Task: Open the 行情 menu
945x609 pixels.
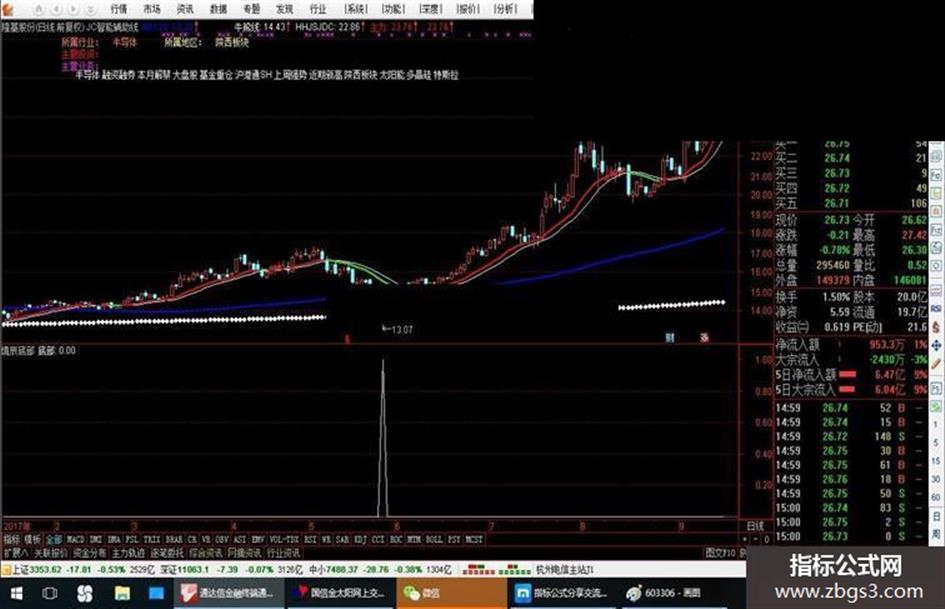Action: [x=119, y=9]
